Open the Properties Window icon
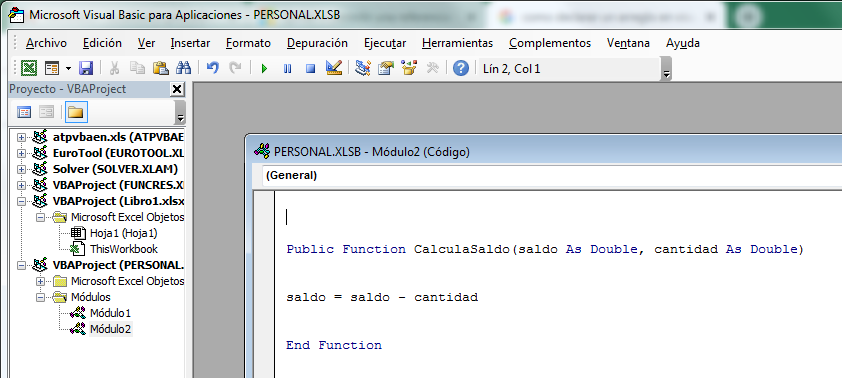 386,68
